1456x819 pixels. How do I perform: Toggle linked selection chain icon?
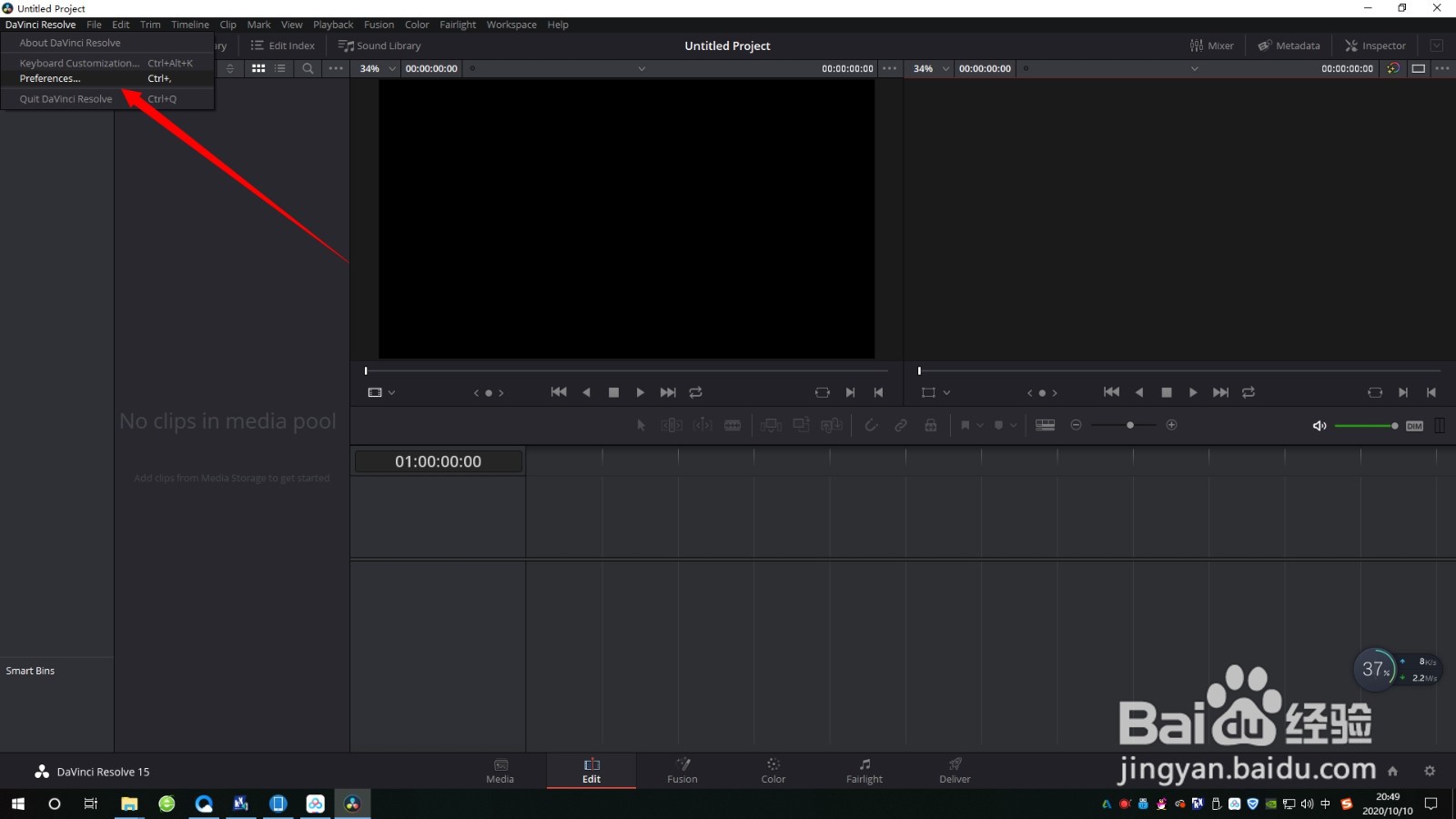coord(901,425)
